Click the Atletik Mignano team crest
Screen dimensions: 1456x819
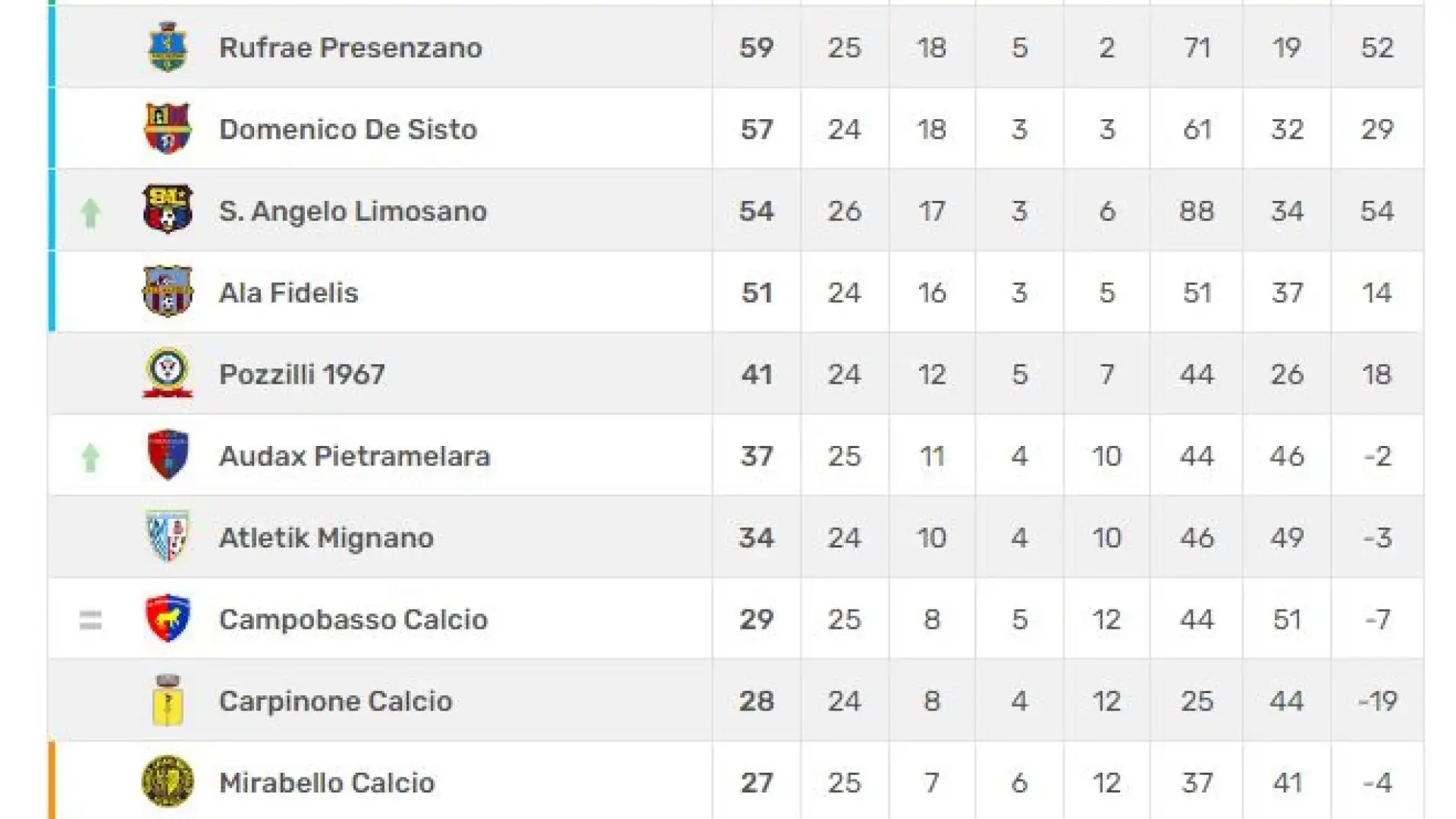168,536
